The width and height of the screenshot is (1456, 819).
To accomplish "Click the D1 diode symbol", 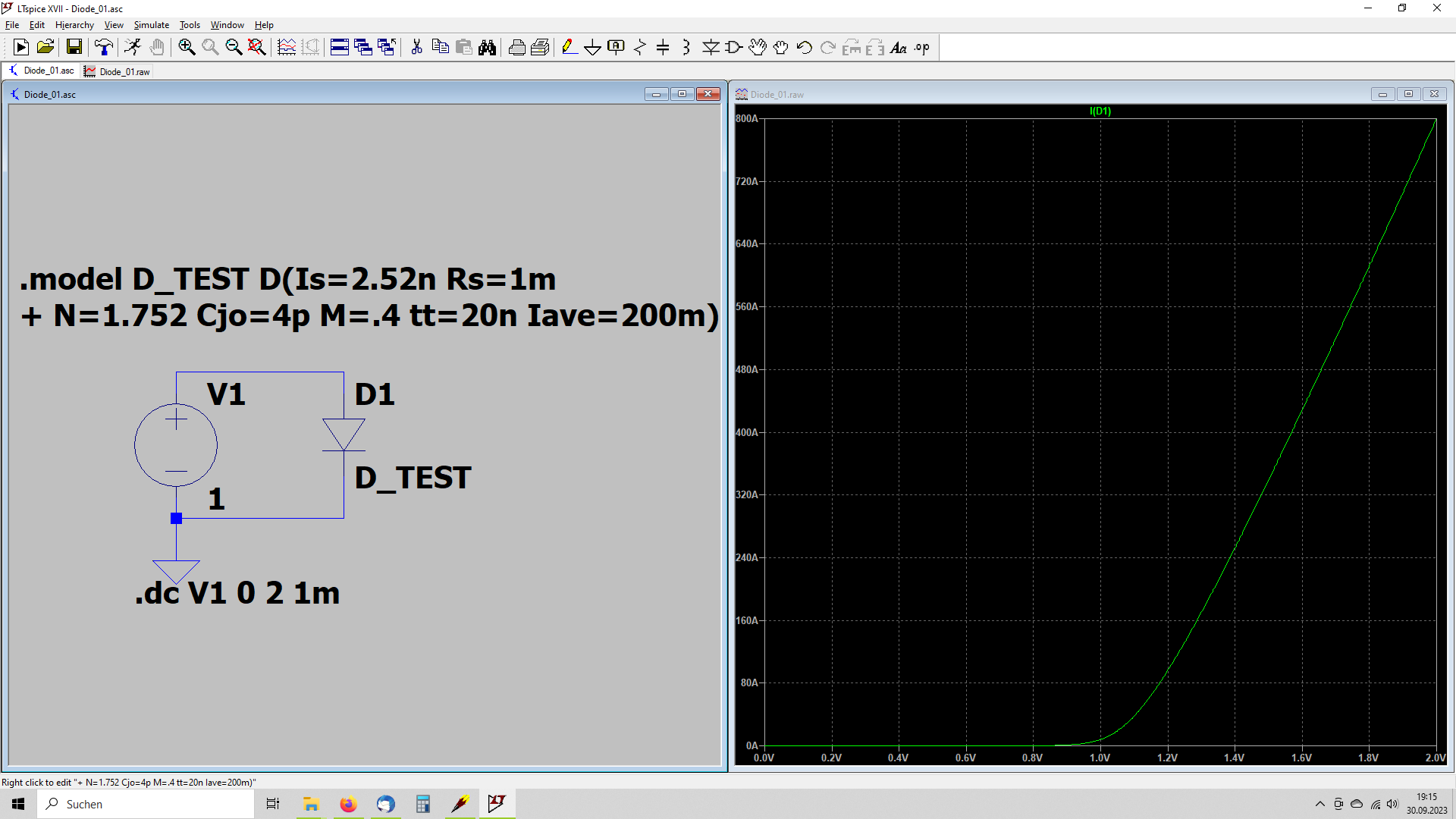I will (344, 435).
